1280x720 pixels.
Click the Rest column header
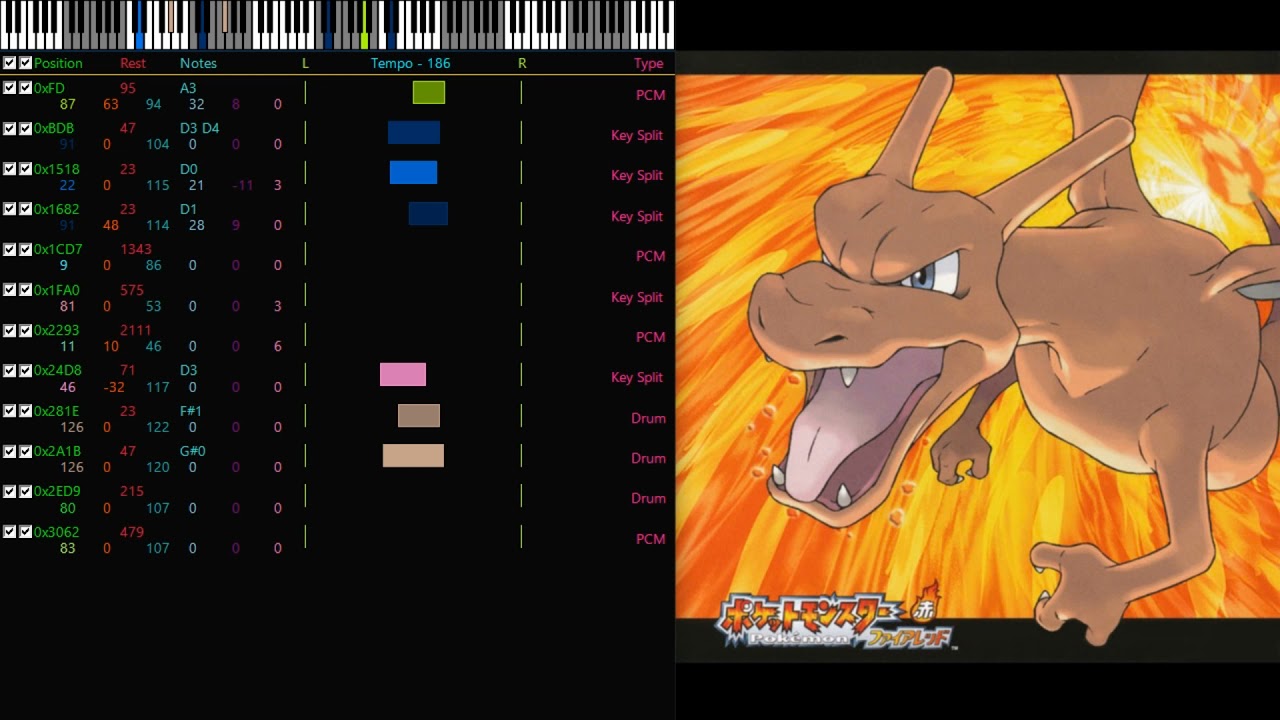click(133, 63)
